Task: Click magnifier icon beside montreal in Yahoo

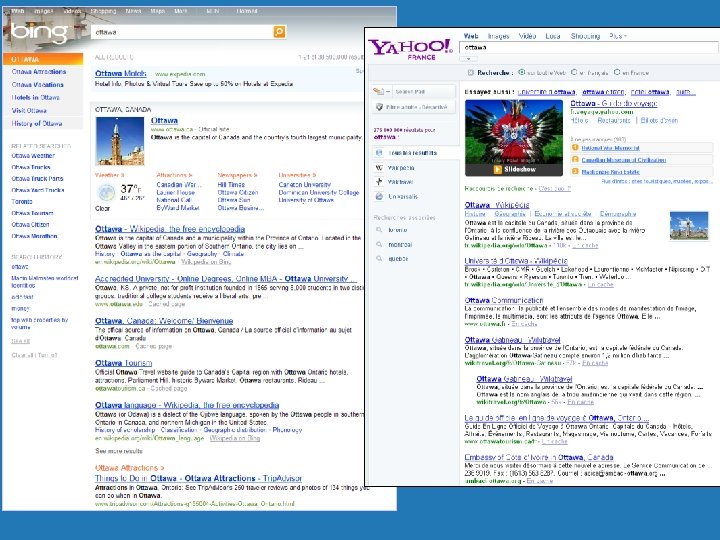Action: pyautogui.click(x=379, y=244)
